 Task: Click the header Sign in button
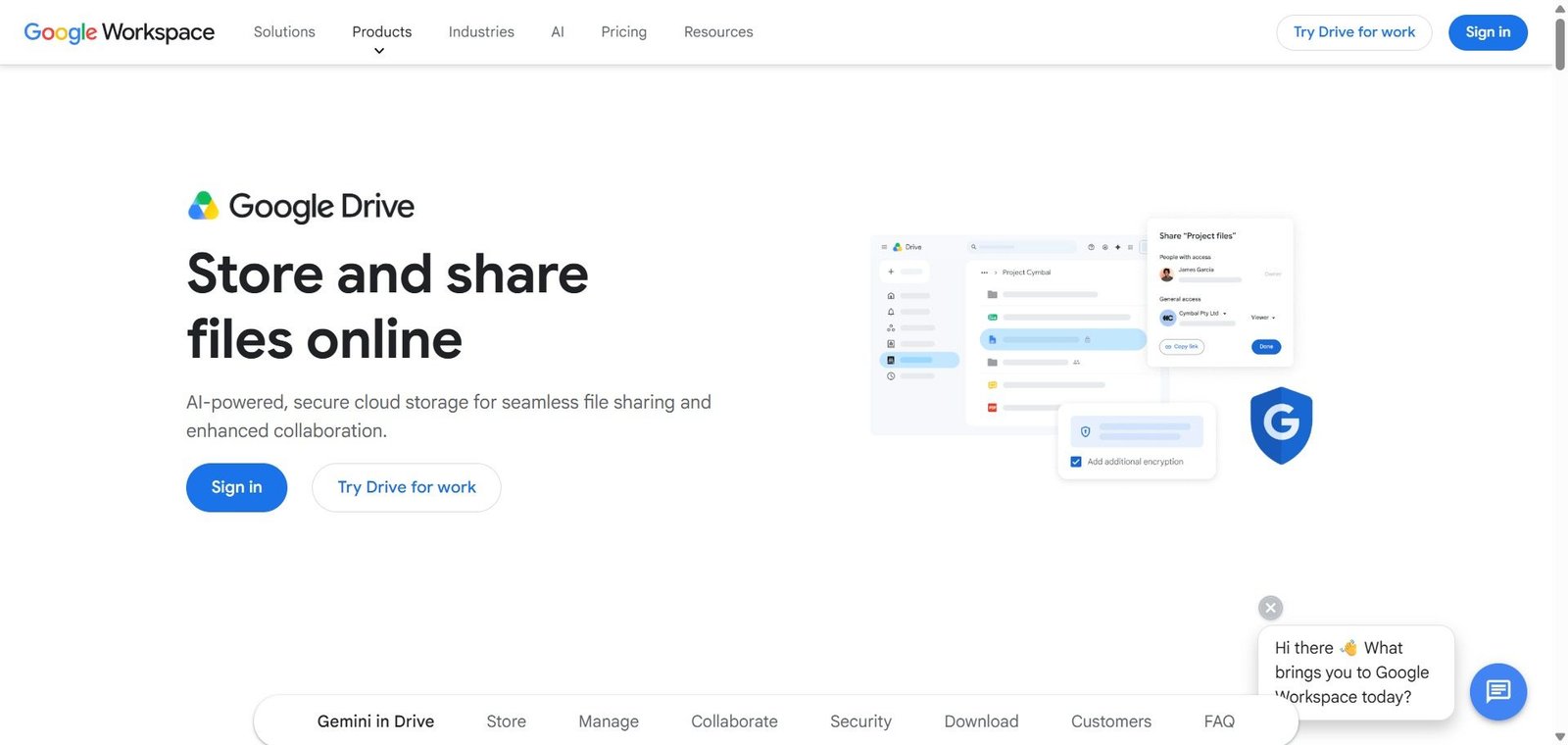[1488, 32]
